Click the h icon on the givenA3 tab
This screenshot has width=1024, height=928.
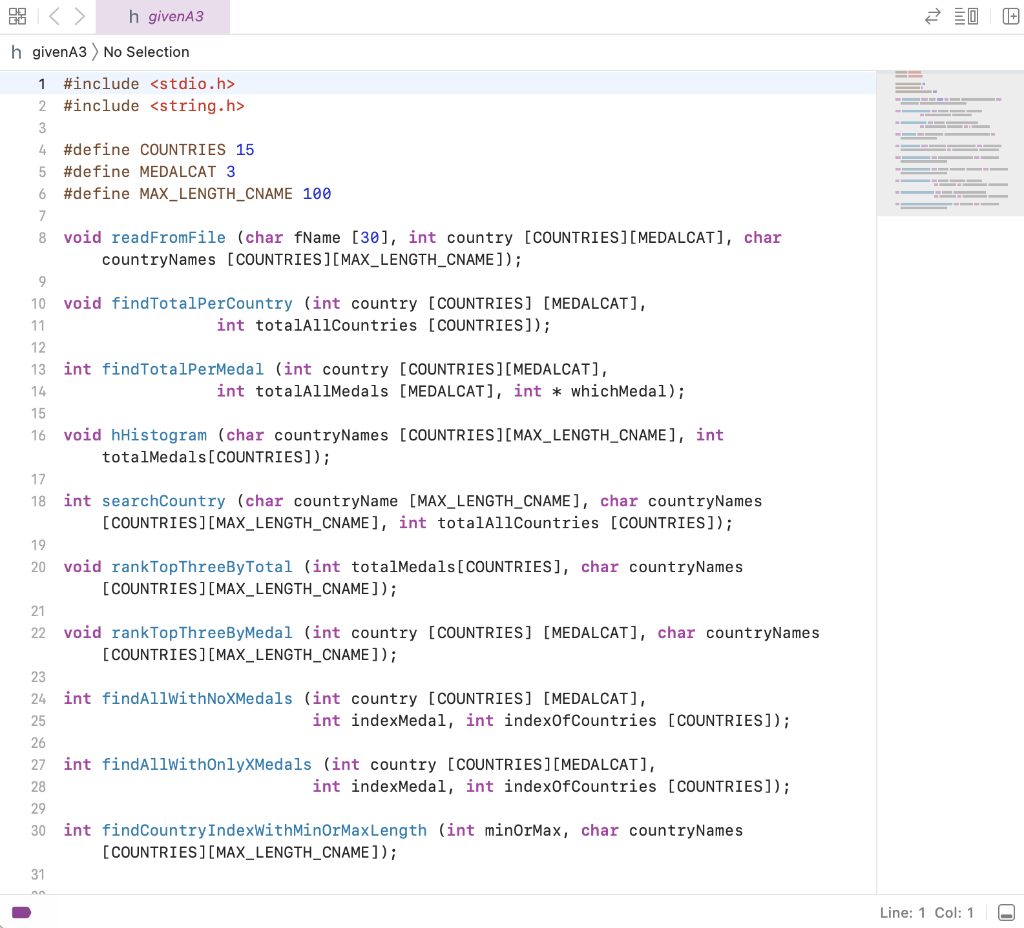135,16
